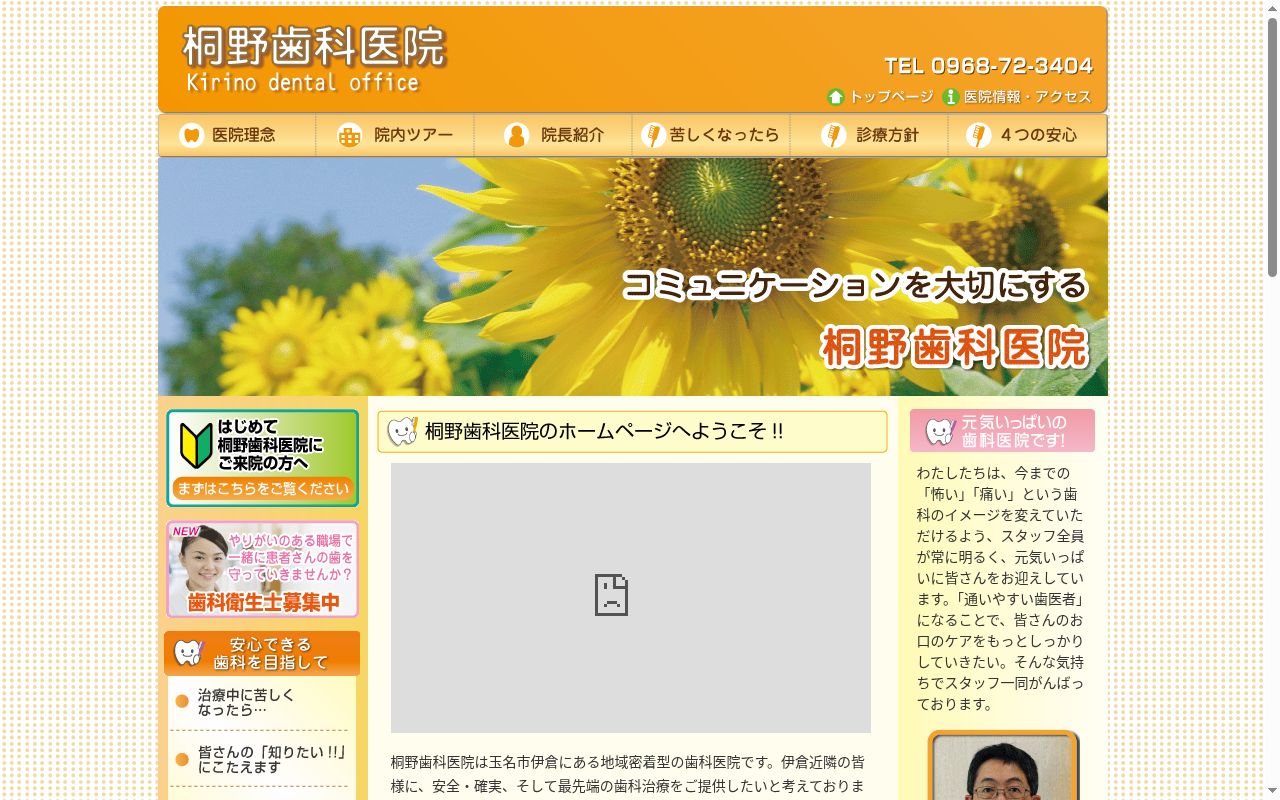
Task: Select 苦しくなったら in the navigation bar
Action: [x=711, y=135]
